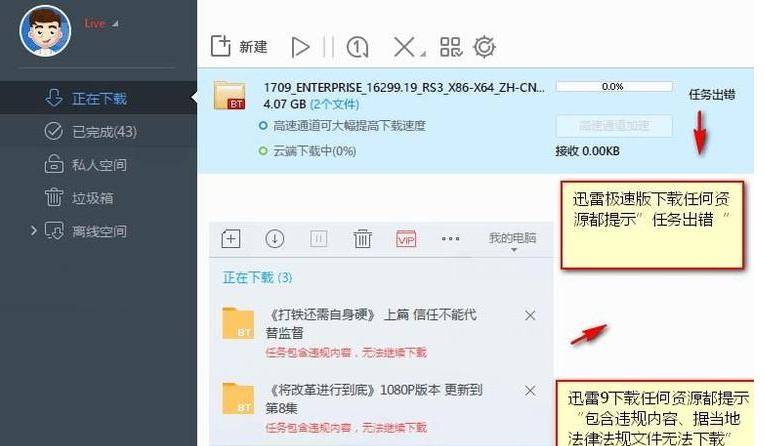This screenshot has width=764, height=446.
Task: Expand the 离线空间 chevron arrow
Action: click(x=33, y=230)
